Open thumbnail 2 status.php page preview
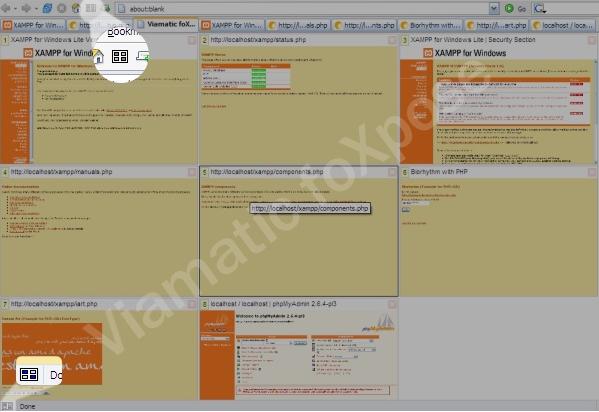This screenshot has height=412, width=599. point(299,105)
